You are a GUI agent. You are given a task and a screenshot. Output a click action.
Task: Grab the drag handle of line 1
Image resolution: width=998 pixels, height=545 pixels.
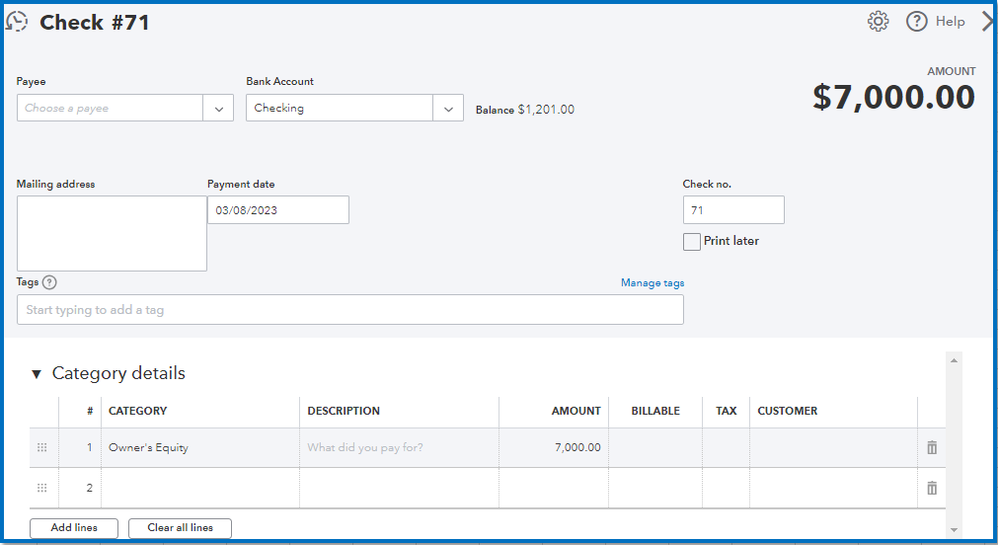click(42, 448)
